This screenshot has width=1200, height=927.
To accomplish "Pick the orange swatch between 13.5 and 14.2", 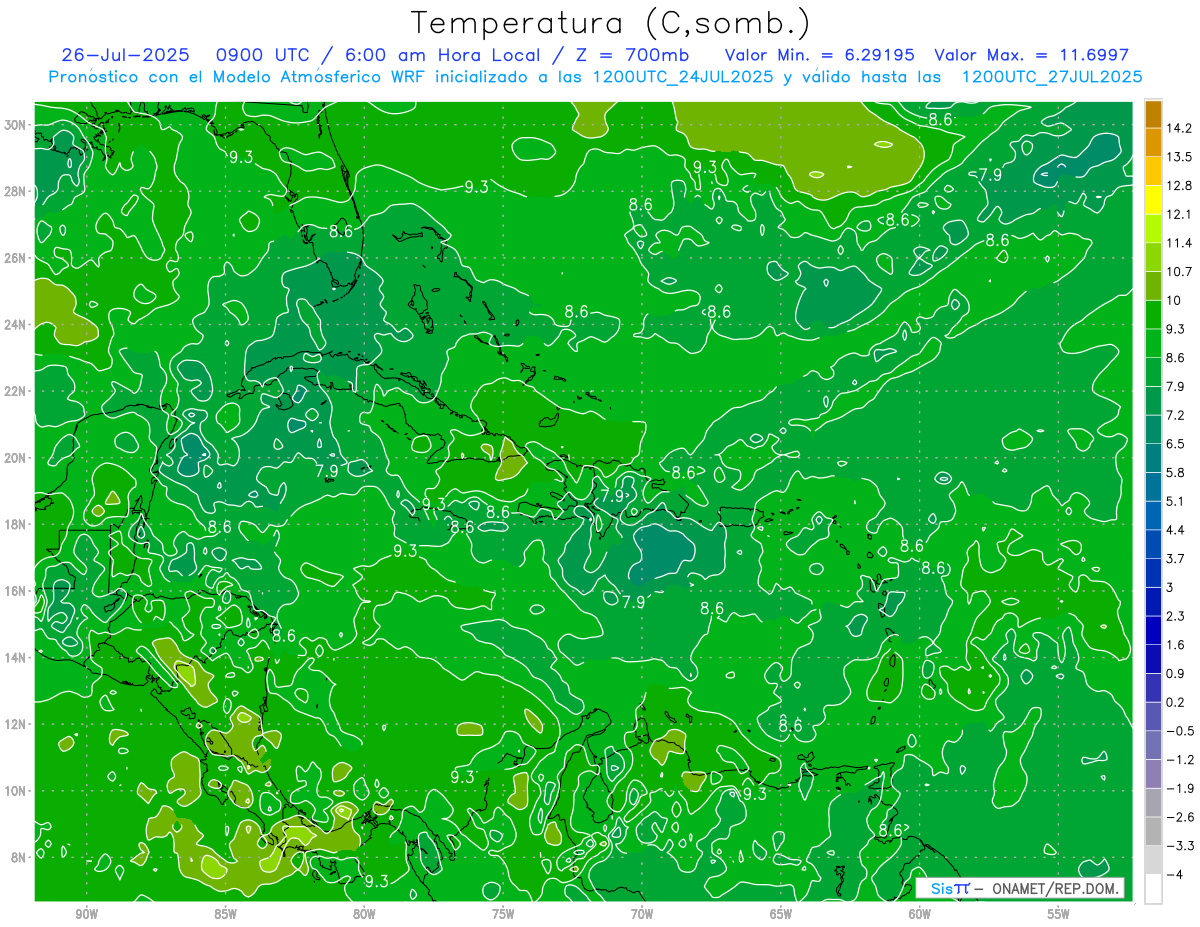I will point(1153,143).
